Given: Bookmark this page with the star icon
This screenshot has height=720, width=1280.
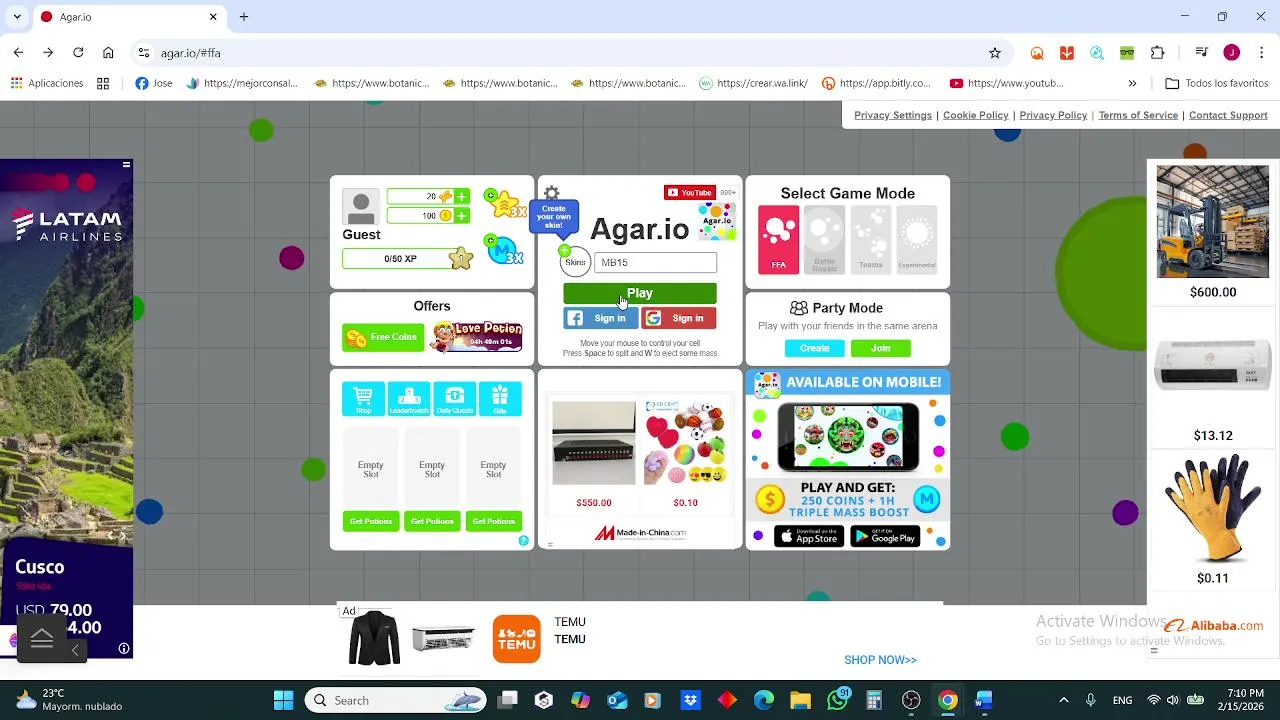Looking at the screenshot, I should 995,53.
